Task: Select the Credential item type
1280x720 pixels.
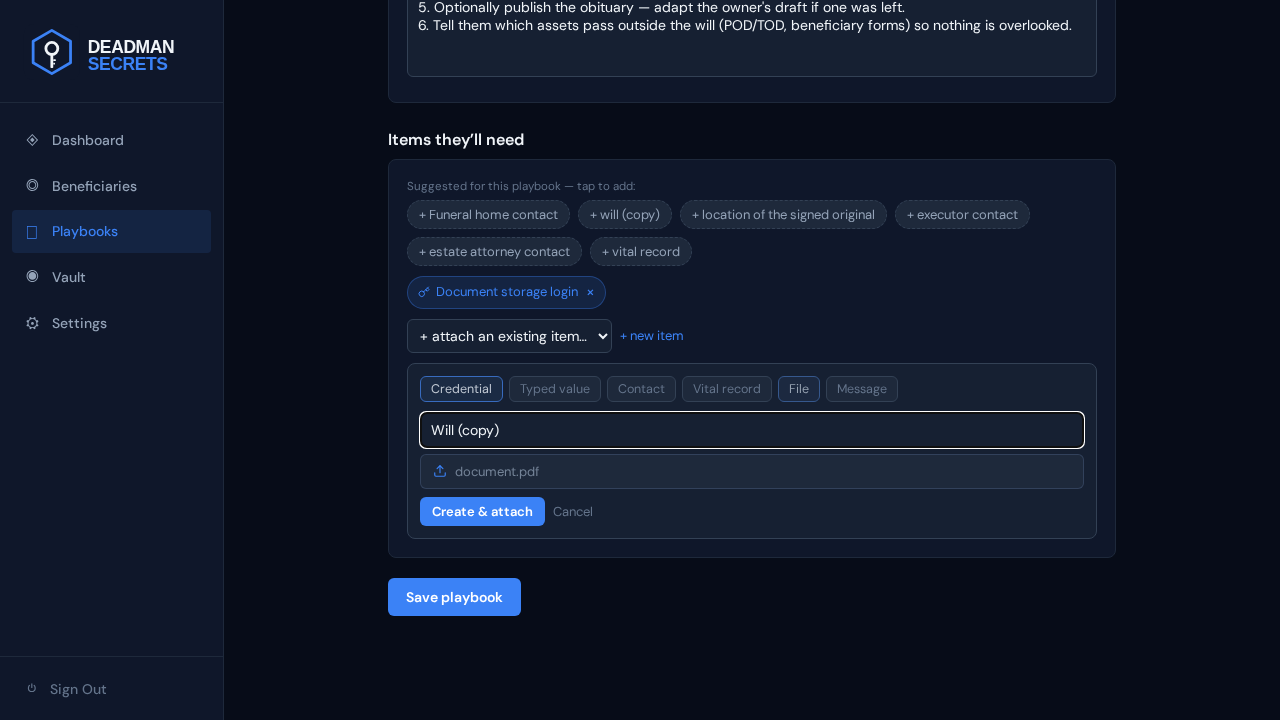Action: coord(461,389)
